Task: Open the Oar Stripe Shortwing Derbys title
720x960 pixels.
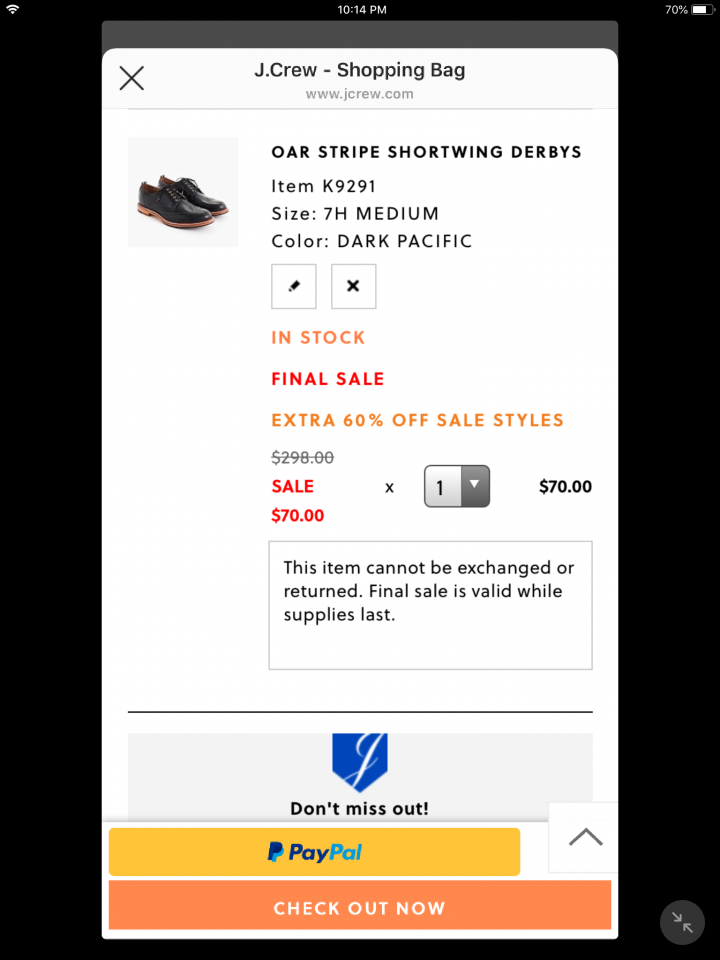Action: (426, 153)
